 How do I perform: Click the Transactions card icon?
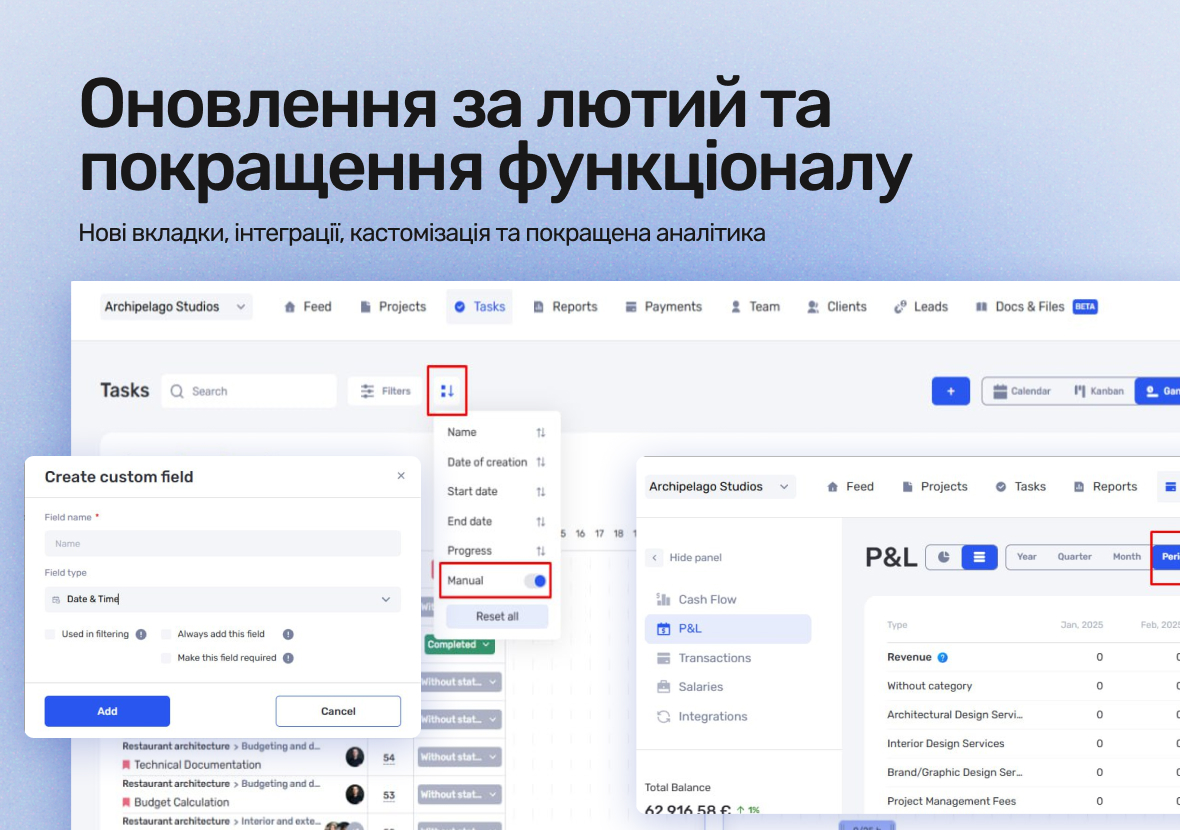coord(663,658)
